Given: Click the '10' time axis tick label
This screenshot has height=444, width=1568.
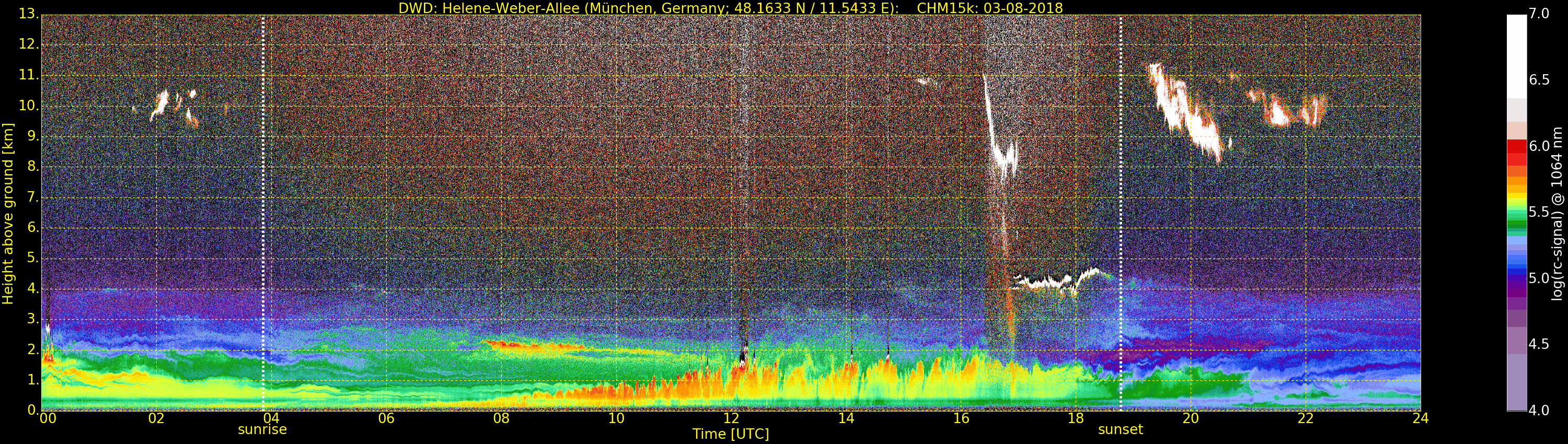Looking at the screenshot, I should pos(616,418).
